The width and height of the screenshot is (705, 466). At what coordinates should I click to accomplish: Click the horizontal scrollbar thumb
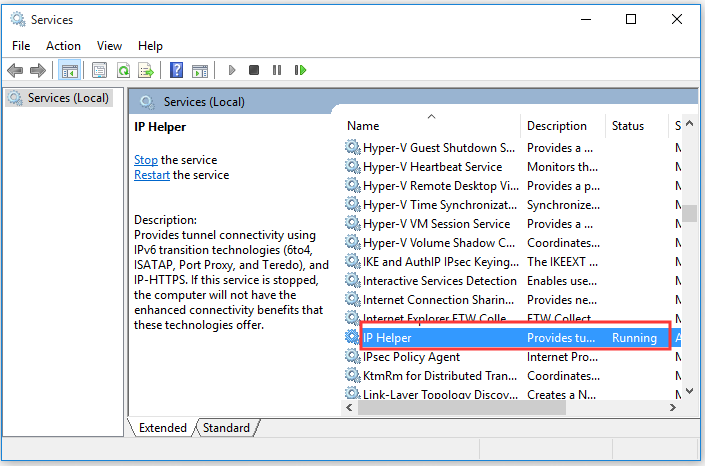[462, 408]
